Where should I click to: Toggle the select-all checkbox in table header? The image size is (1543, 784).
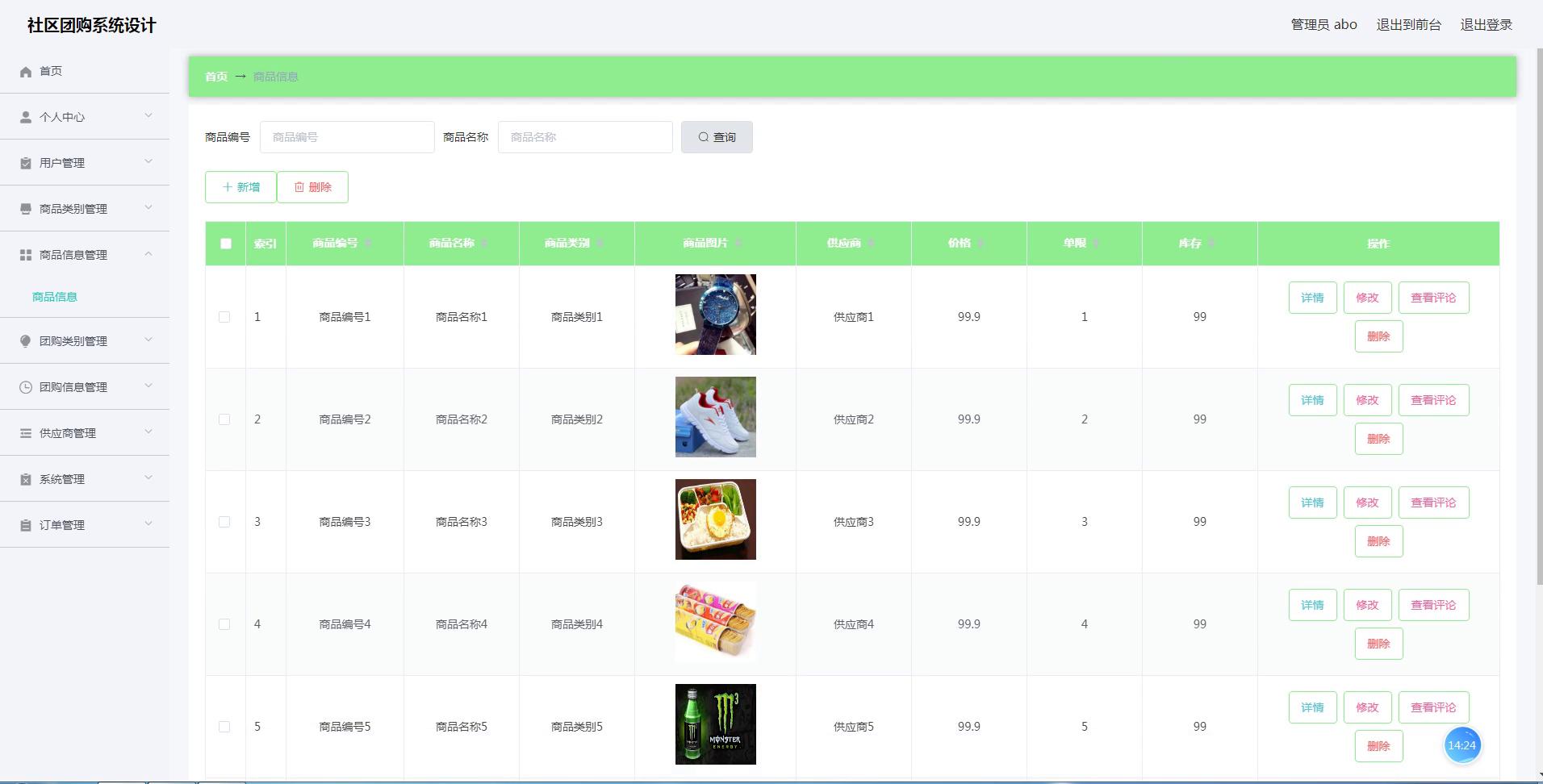pos(226,244)
